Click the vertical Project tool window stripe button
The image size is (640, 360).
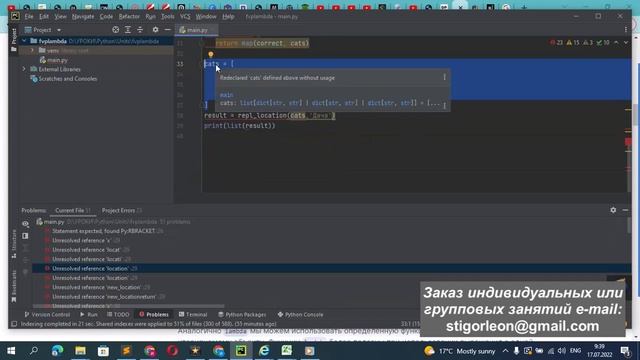pos(14,40)
